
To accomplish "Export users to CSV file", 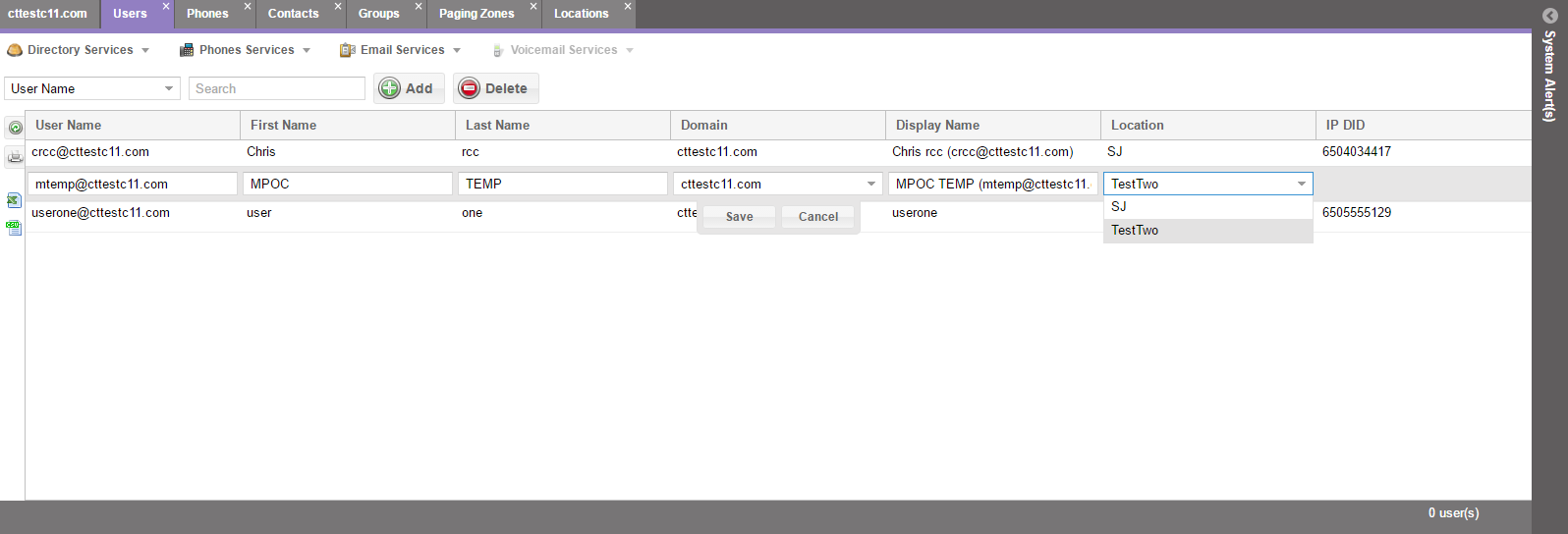I will (x=14, y=228).
